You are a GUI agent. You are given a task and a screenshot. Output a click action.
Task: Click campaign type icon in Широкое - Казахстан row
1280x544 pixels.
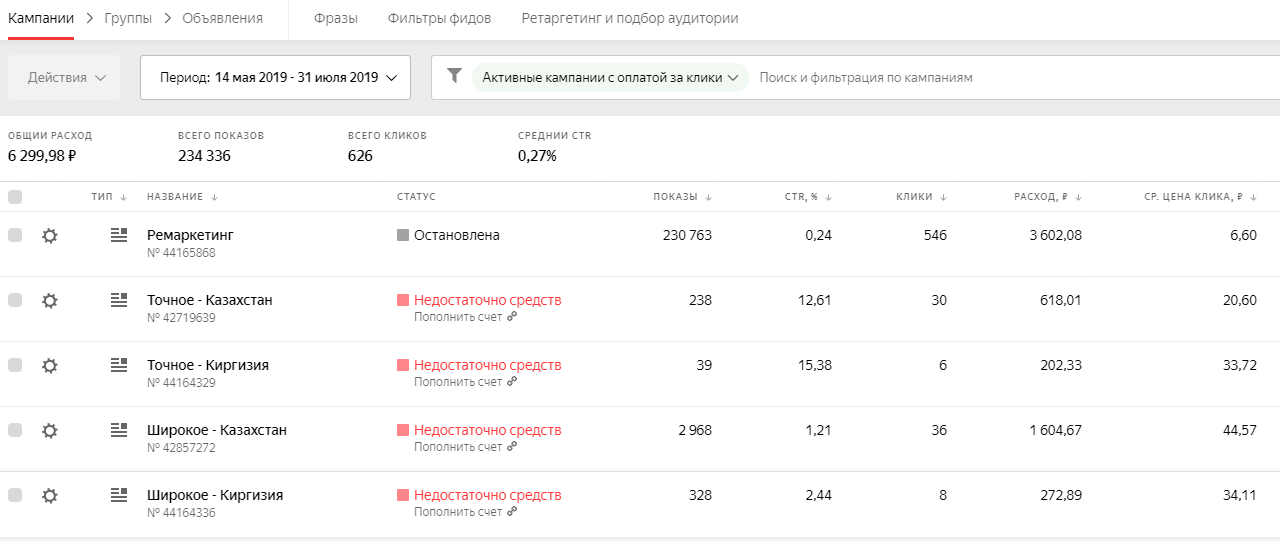point(119,430)
